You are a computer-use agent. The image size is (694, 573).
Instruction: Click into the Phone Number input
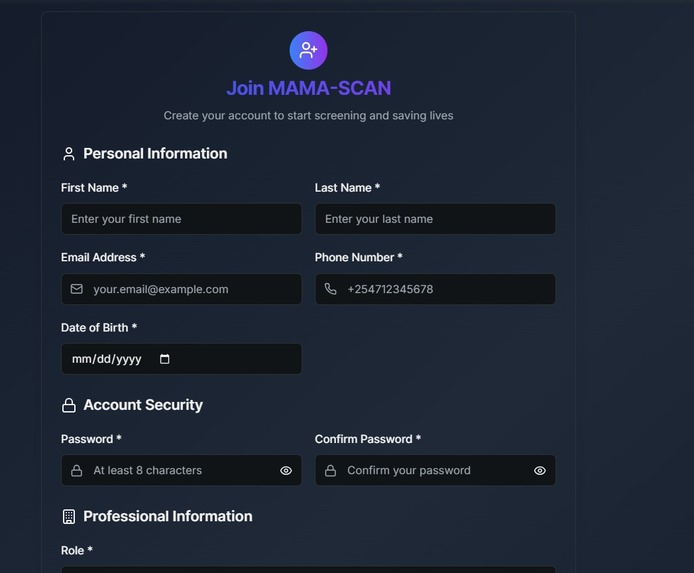click(435, 289)
